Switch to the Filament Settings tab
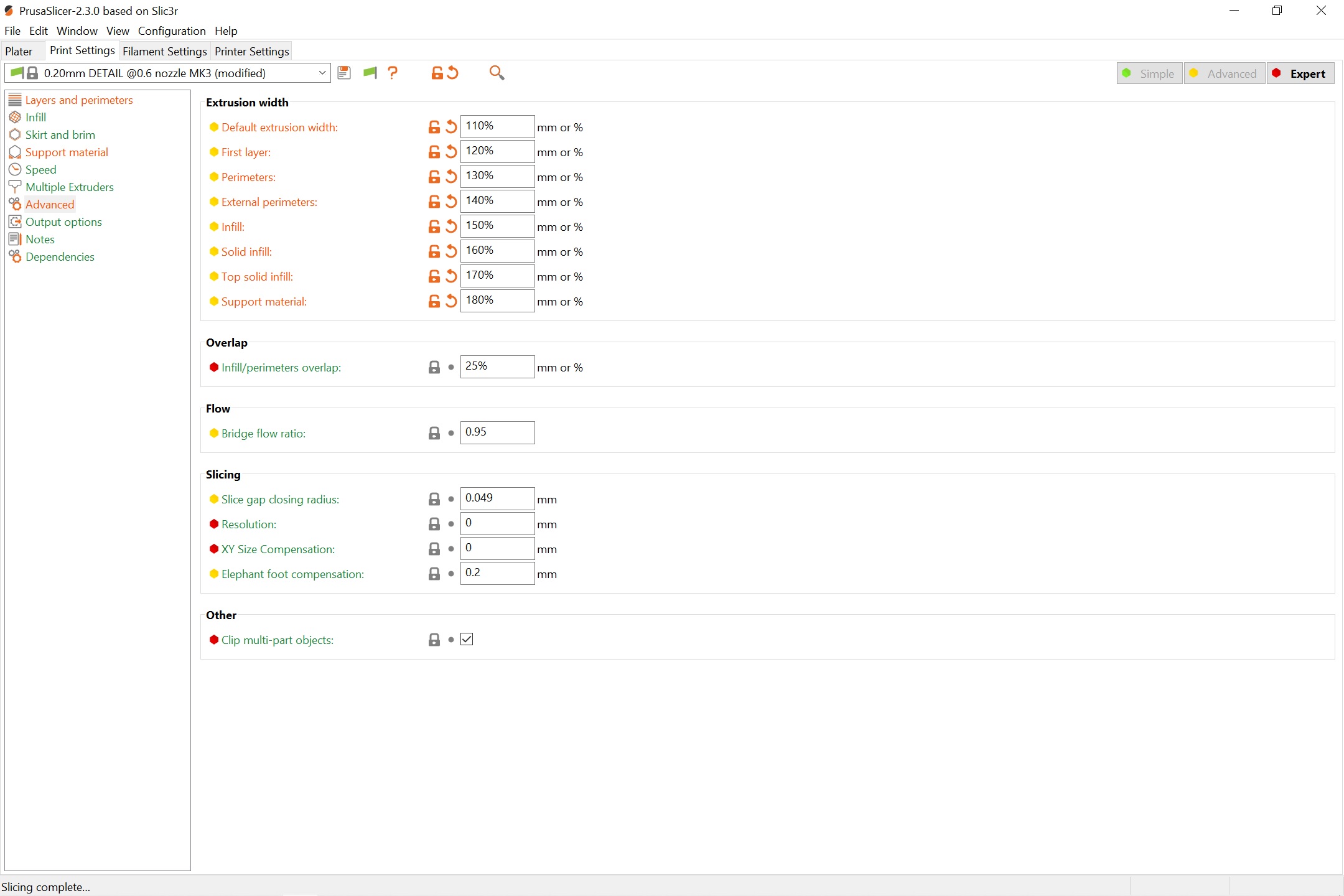The image size is (1344, 896). pos(164,51)
